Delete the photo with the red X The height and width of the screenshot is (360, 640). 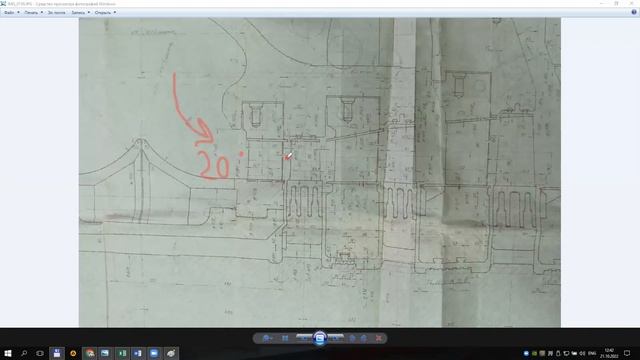coord(379,338)
